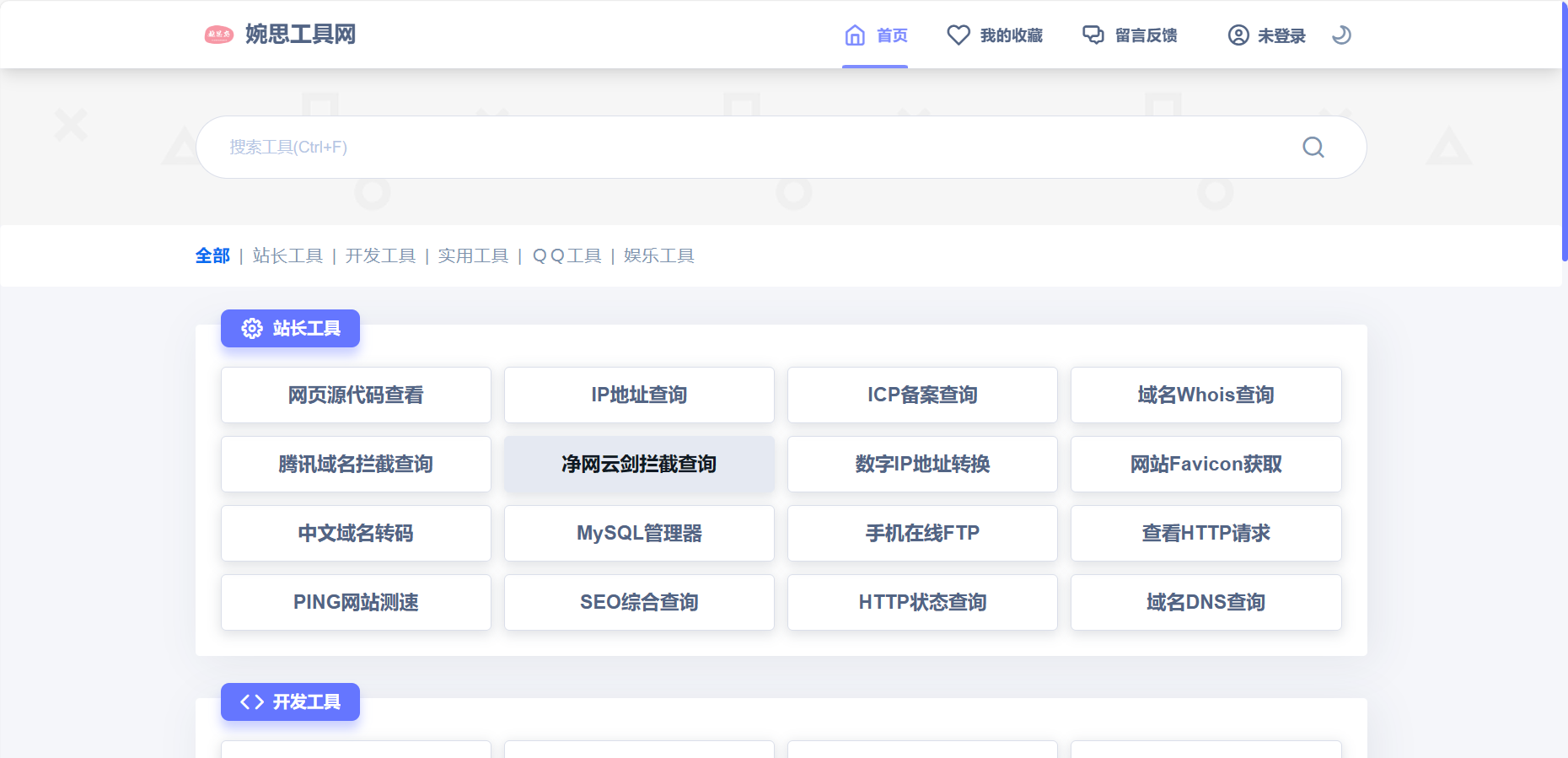1568x758 pixels.
Task: Open 网站Favicon获取 tool
Action: tap(1206, 464)
